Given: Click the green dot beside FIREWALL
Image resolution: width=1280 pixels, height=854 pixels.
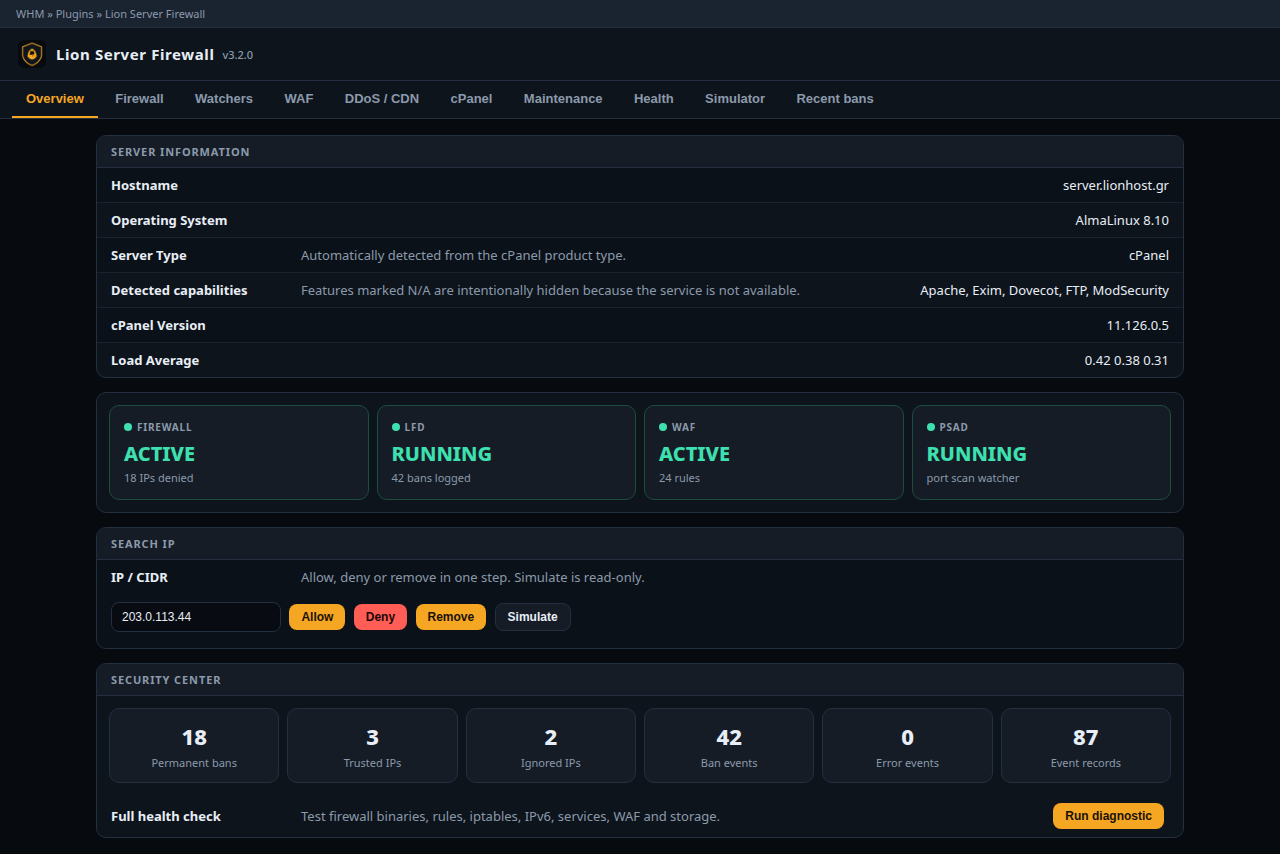Looking at the screenshot, I should point(128,427).
